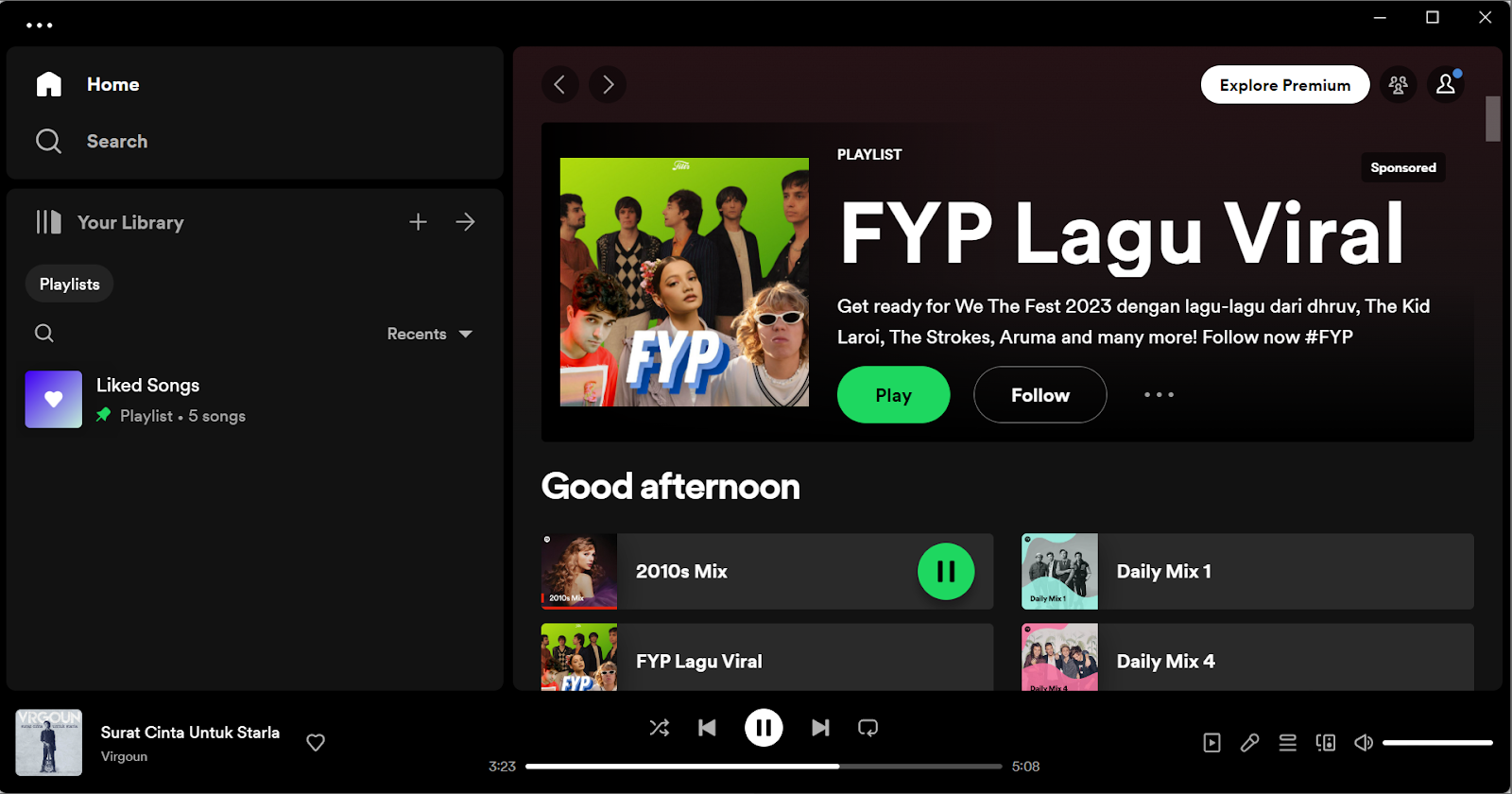Screen dimensions: 1512x794
Task: Select the Playlists filter chip
Action: (x=69, y=284)
